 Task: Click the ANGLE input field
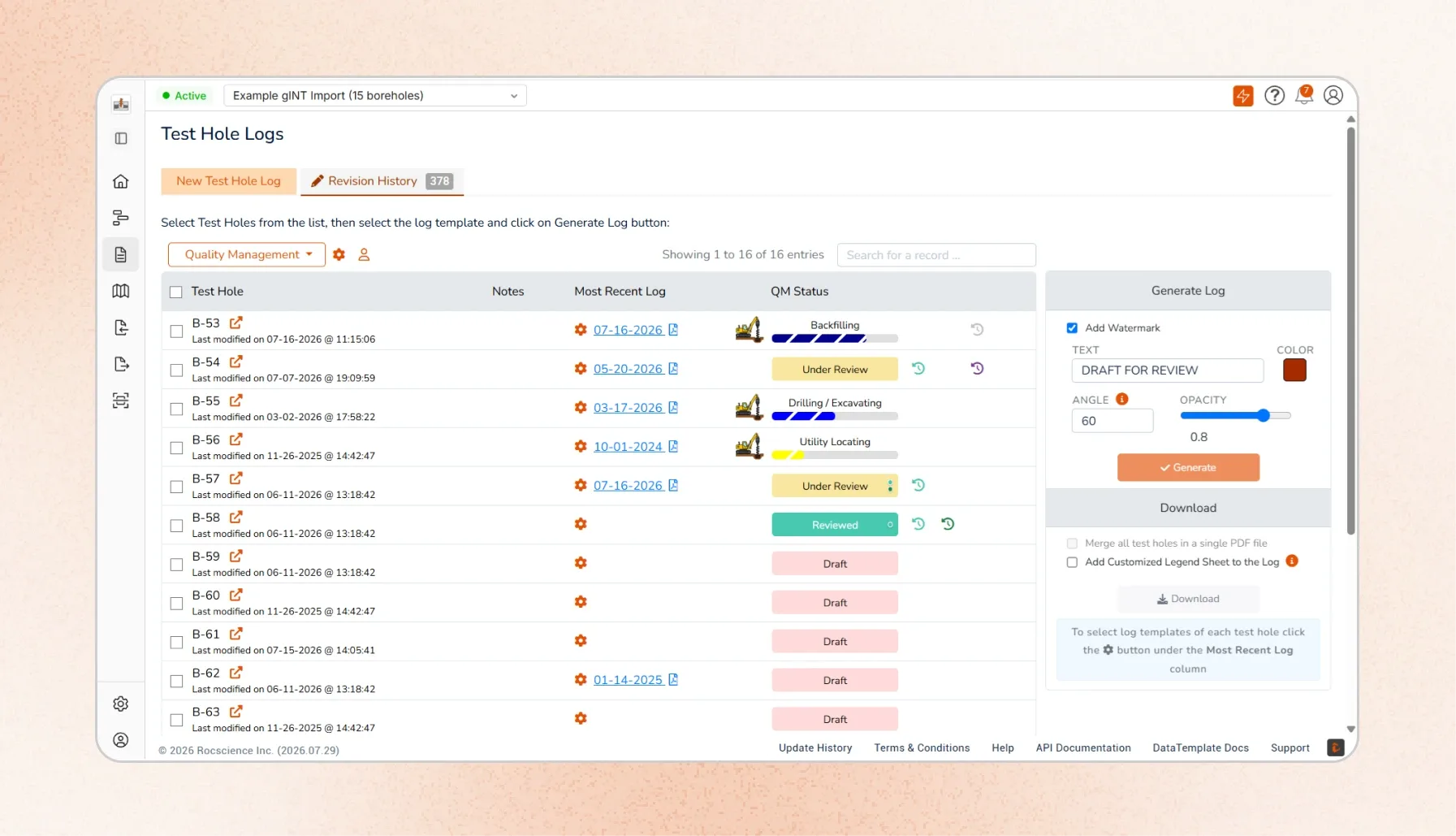coord(1113,421)
